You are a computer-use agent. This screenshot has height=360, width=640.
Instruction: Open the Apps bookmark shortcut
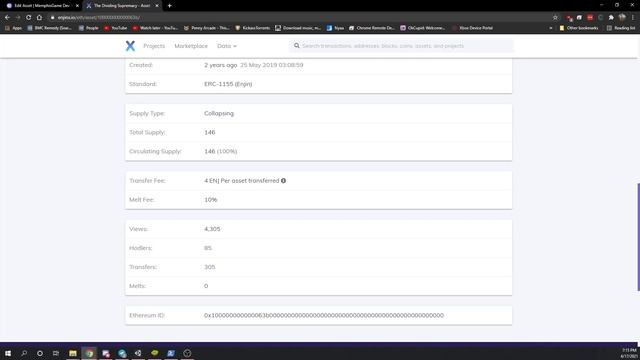(x=13, y=28)
